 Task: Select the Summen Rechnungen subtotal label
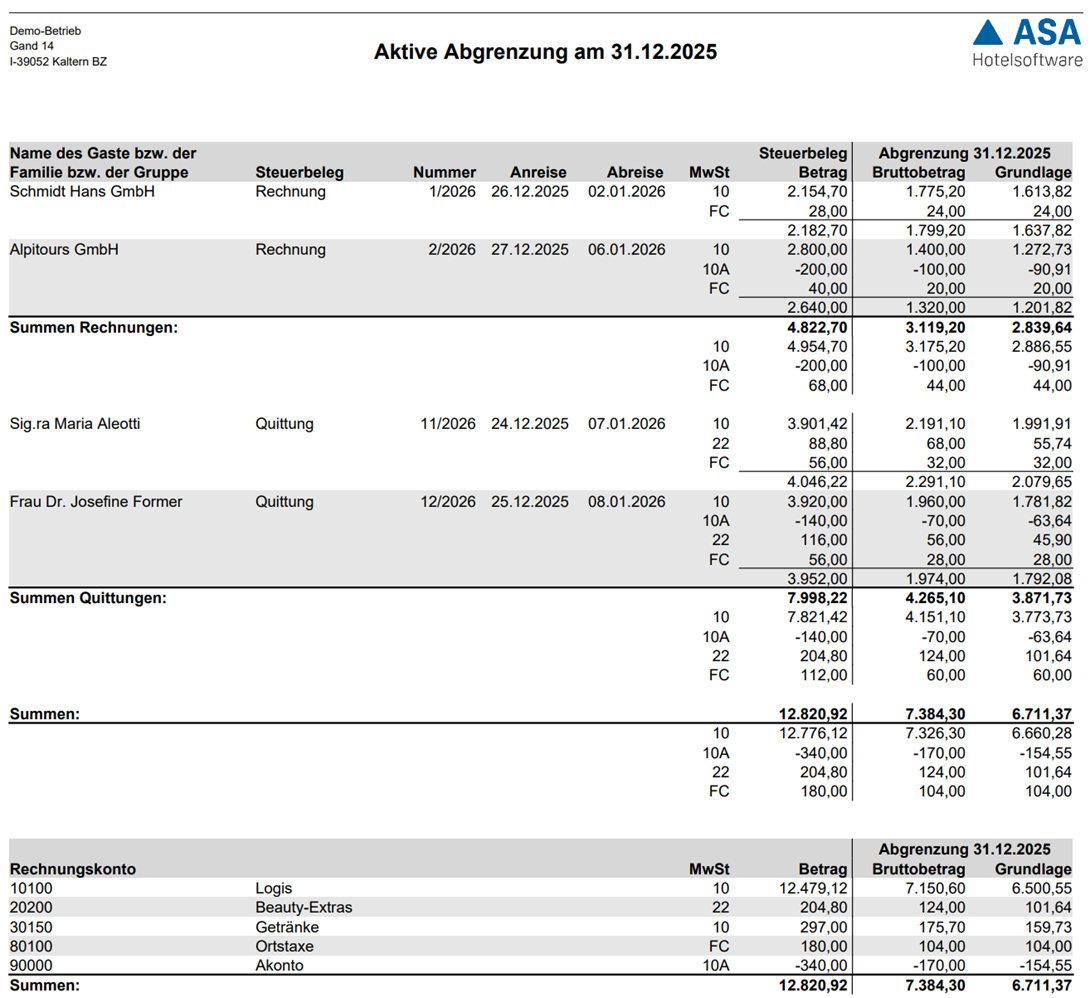[x=94, y=327]
